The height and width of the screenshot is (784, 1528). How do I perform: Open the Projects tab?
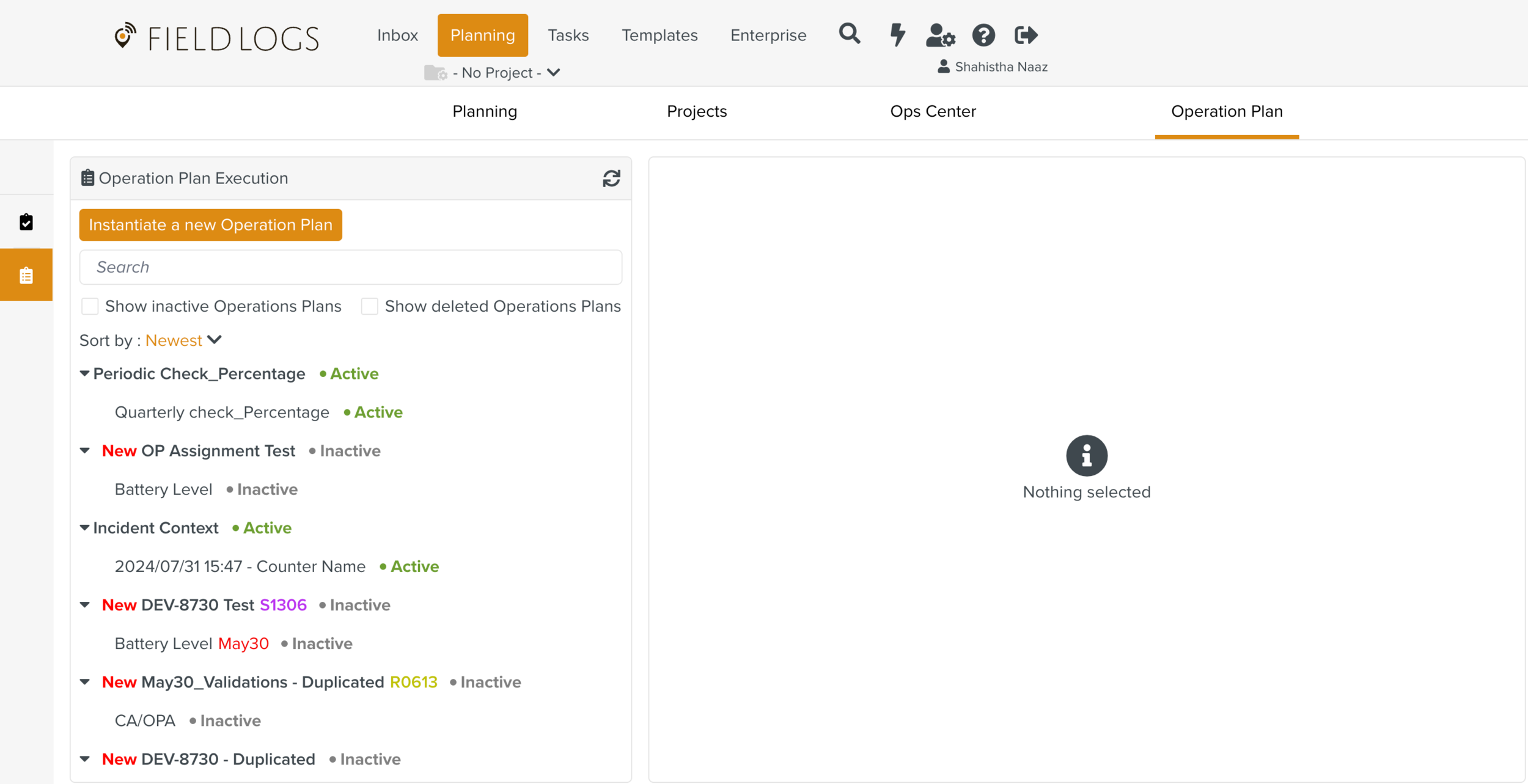point(696,111)
